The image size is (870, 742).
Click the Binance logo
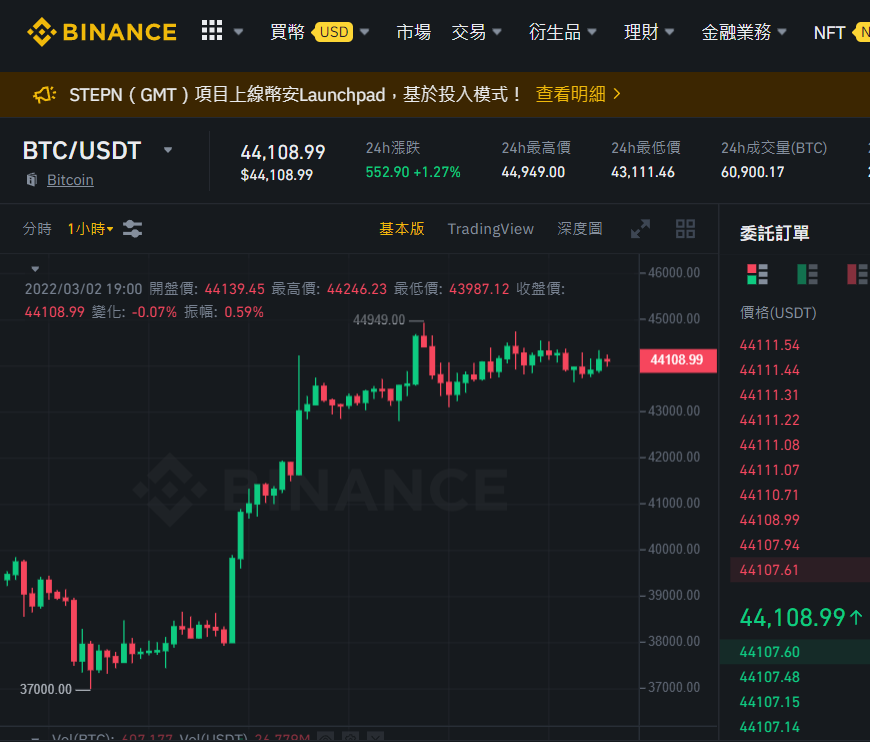pyautogui.click(x=102, y=32)
